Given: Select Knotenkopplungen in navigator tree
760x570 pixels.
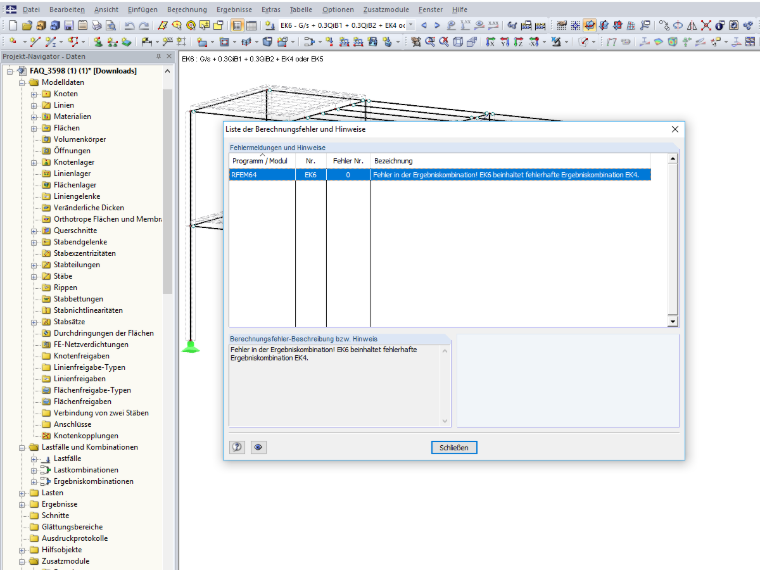Looking at the screenshot, I should (86, 435).
